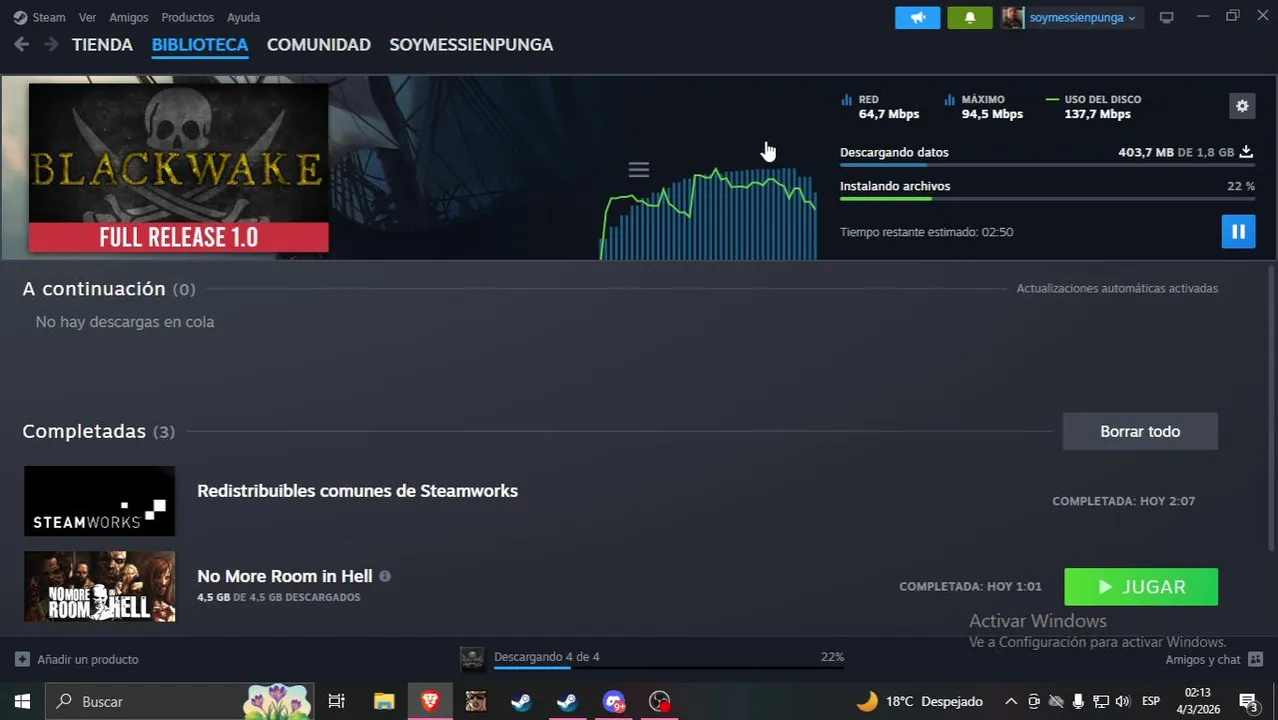Open the Ver menu
This screenshot has width=1278, height=720.
pyautogui.click(x=88, y=17)
